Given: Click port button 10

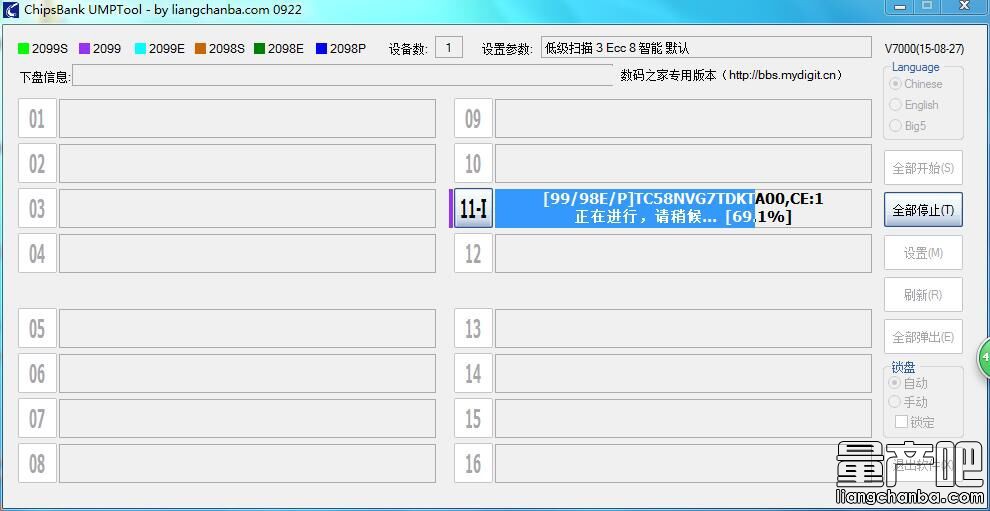Looking at the screenshot, I should coord(474,164).
